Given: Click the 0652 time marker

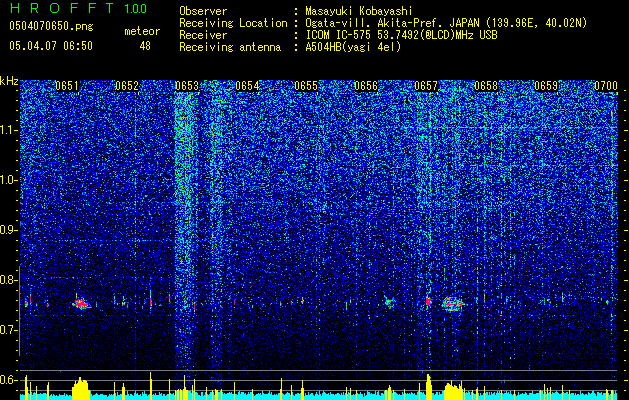Looking at the screenshot, I should coord(127,86).
